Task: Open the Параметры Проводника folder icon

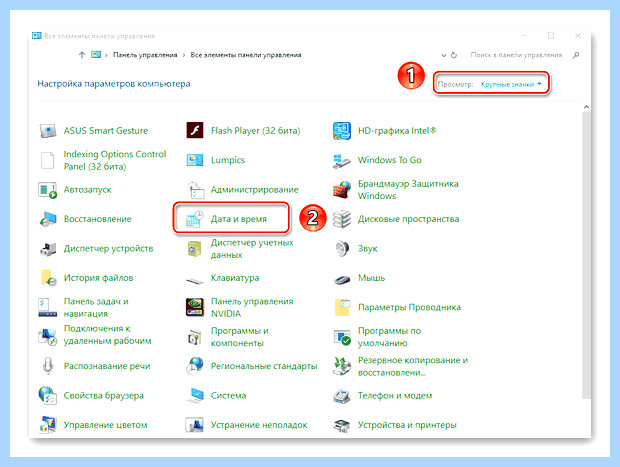Action: coord(342,307)
